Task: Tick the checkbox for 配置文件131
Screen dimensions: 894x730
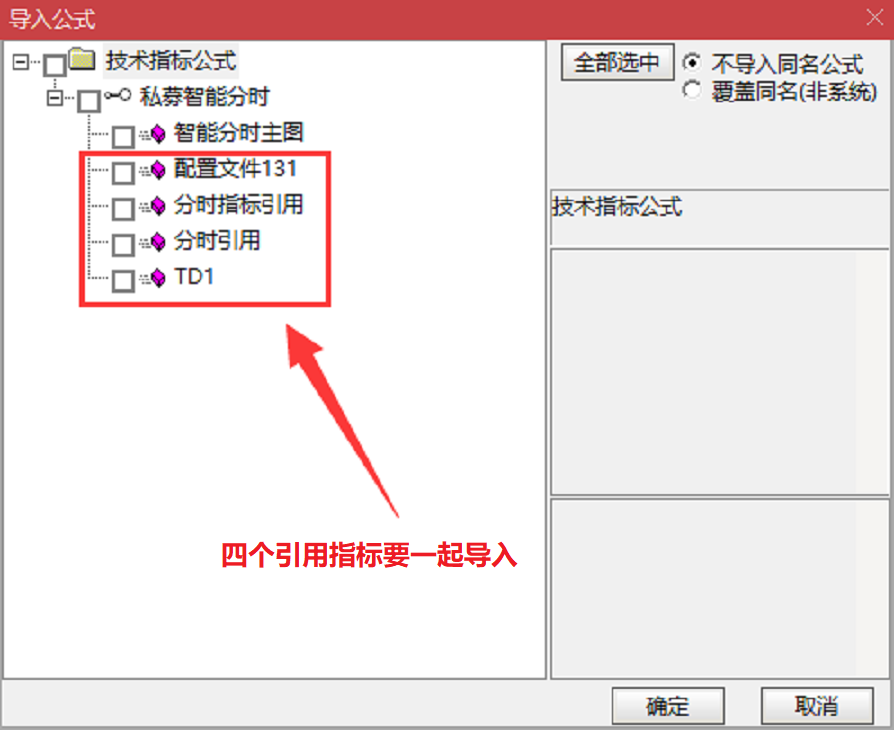Action: coord(123,173)
